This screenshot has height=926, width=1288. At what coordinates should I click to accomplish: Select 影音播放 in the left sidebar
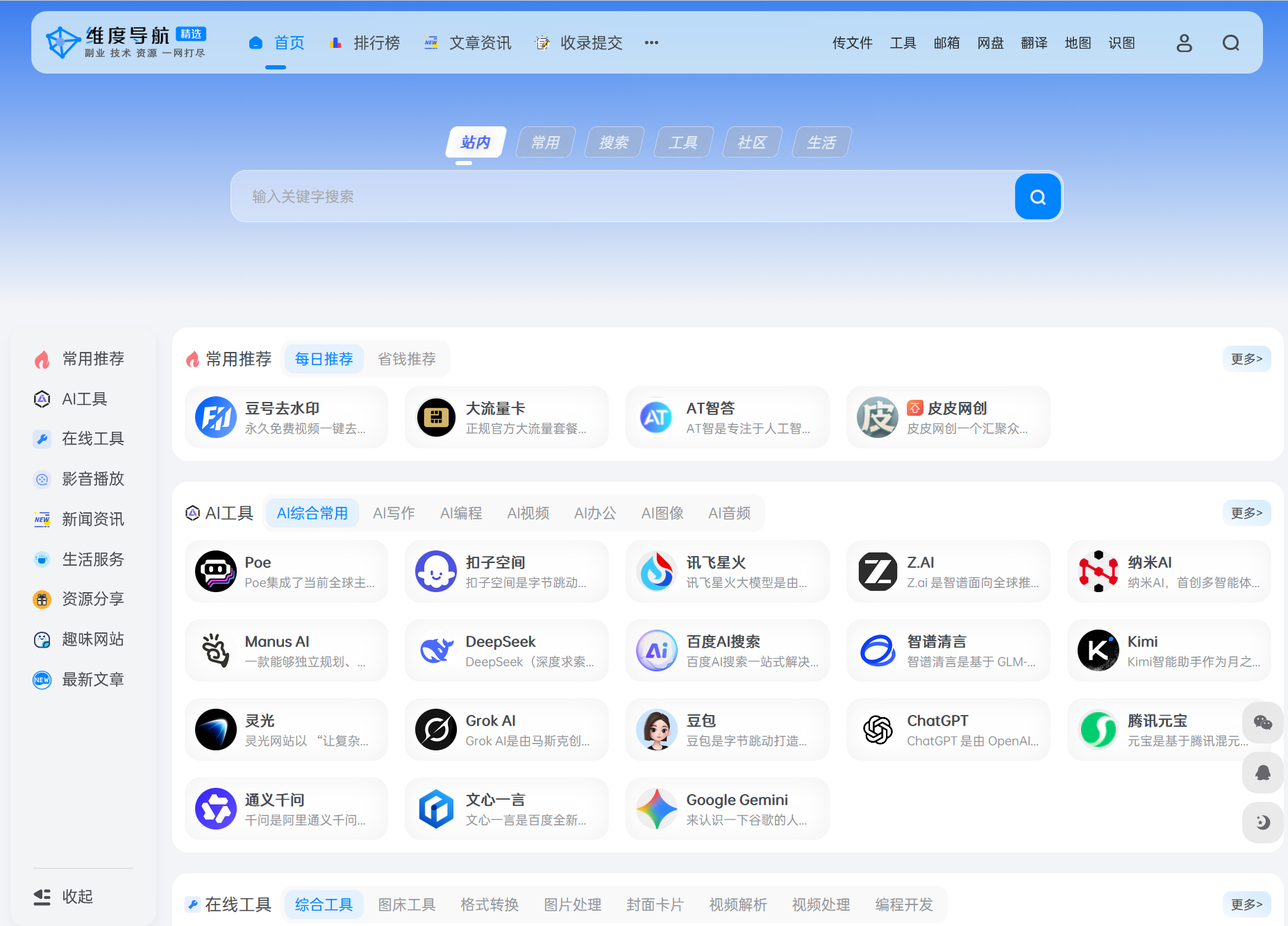pos(92,479)
